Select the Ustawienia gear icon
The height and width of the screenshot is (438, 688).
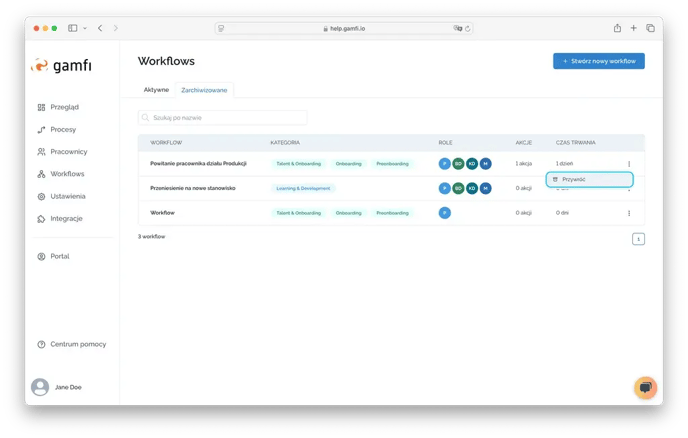tap(41, 196)
